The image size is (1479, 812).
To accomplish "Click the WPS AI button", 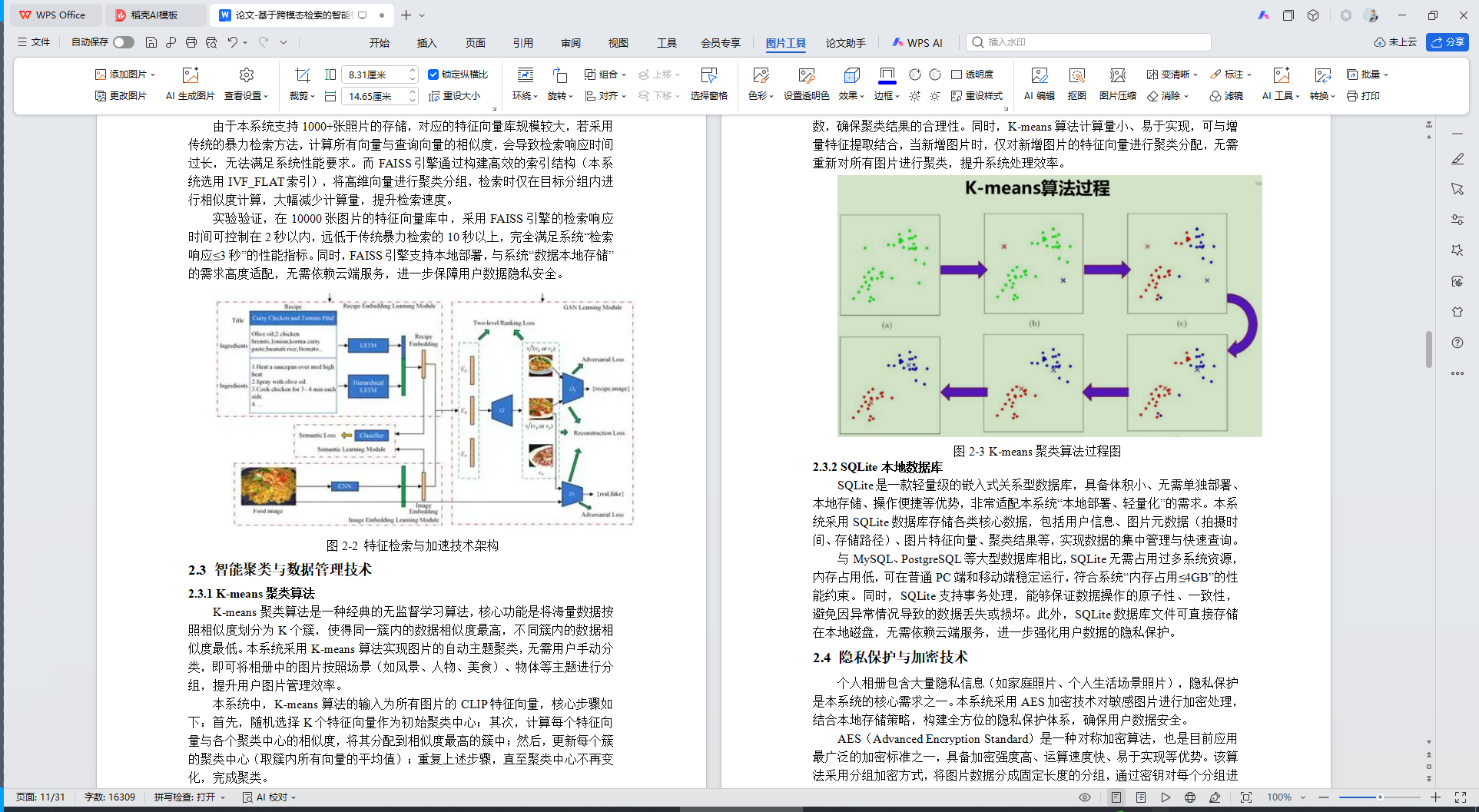I will [x=917, y=43].
